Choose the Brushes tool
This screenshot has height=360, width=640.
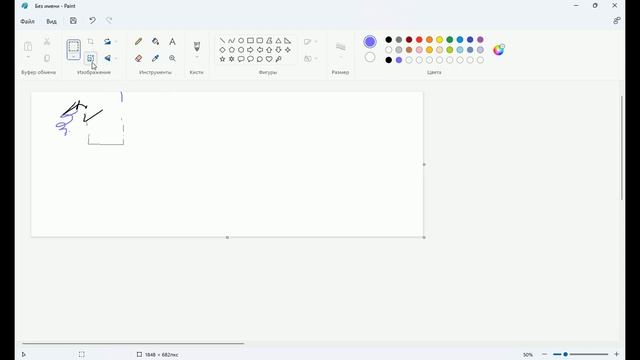point(197,46)
